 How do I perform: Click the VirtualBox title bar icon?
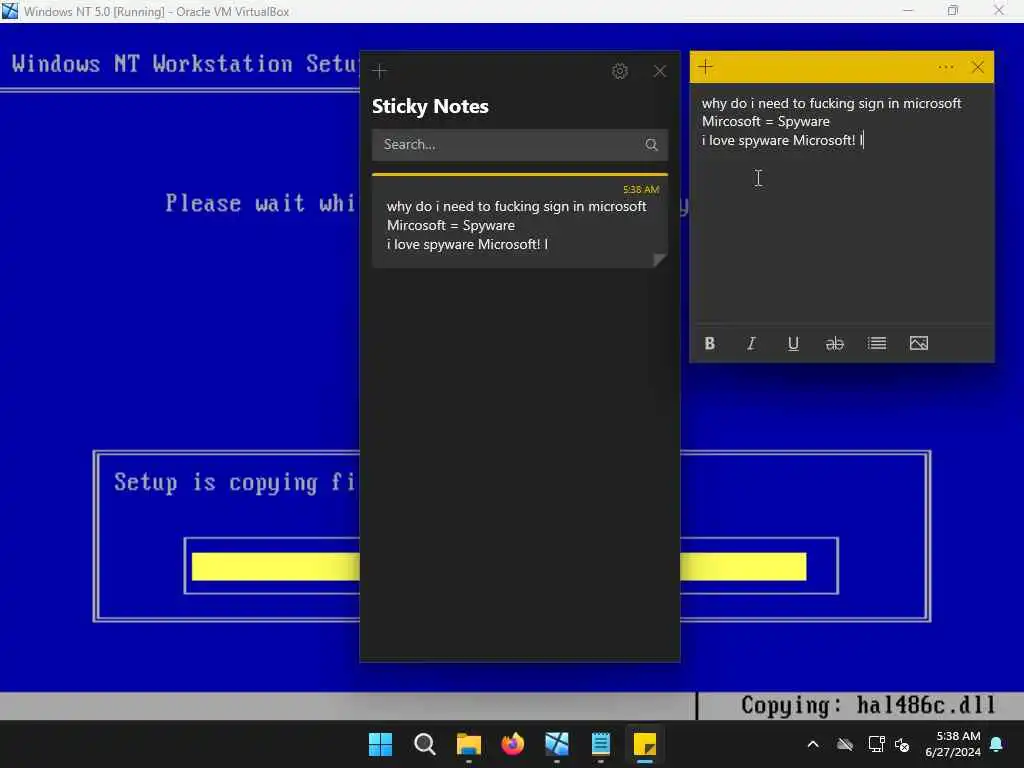coord(10,11)
